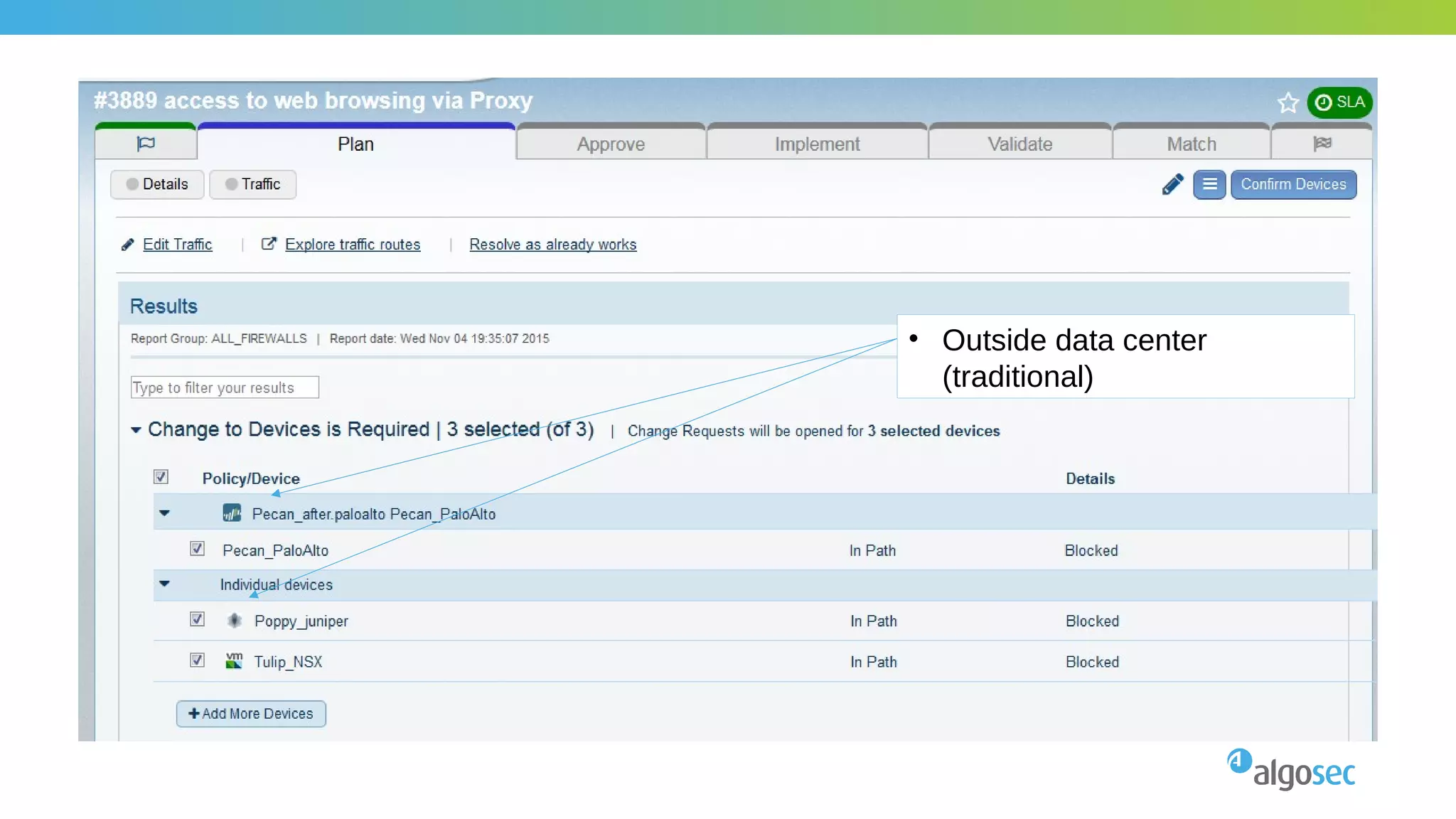Screen dimensions: 1456x819
Task: Click the green SLA clock badge
Action: point(1339,102)
